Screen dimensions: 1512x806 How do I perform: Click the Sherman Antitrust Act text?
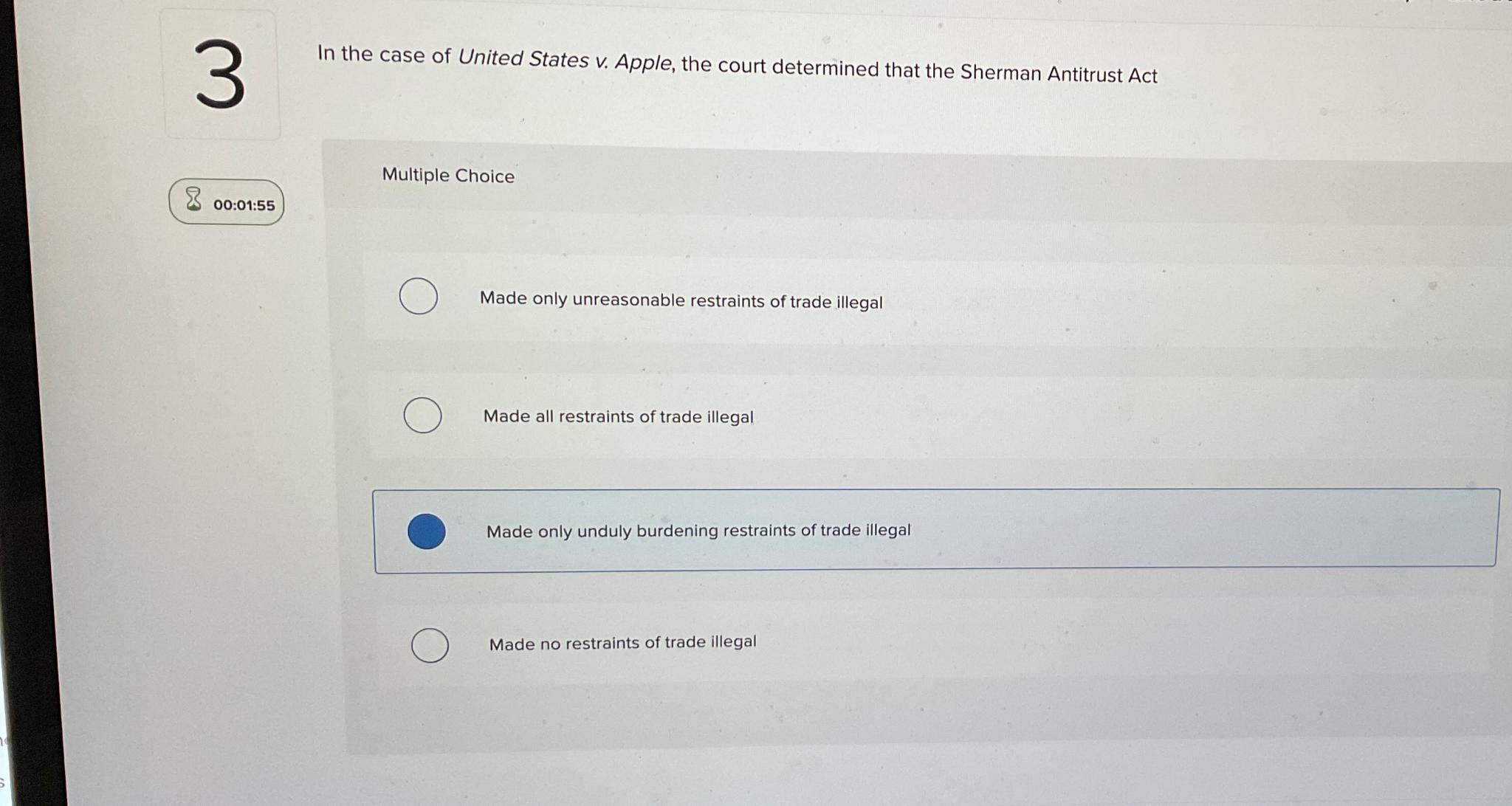click(x=1059, y=74)
